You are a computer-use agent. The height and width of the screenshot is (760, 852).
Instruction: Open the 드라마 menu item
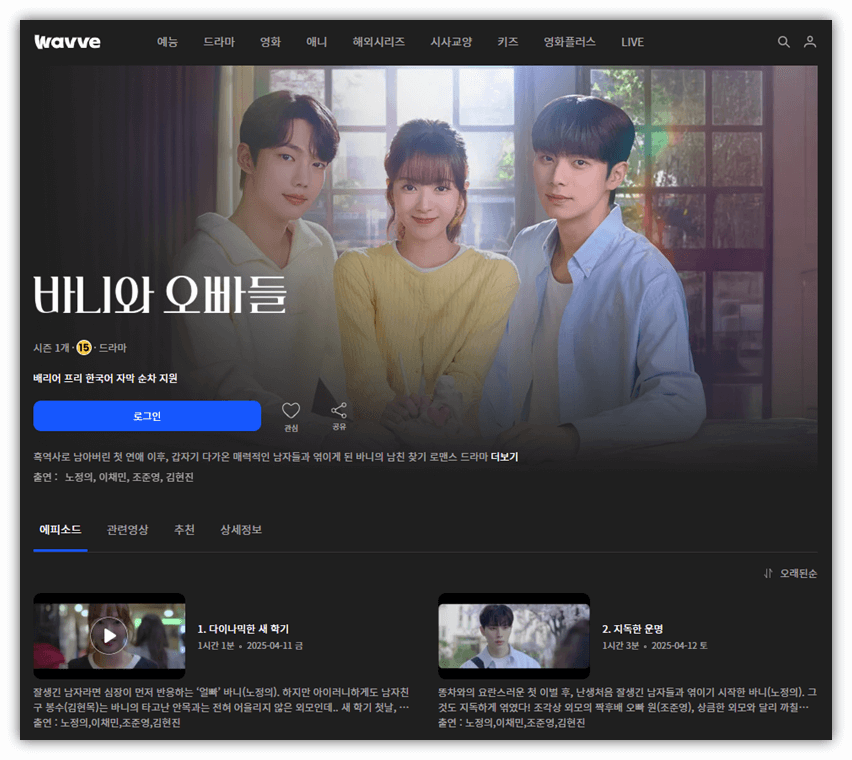click(x=219, y=42)
